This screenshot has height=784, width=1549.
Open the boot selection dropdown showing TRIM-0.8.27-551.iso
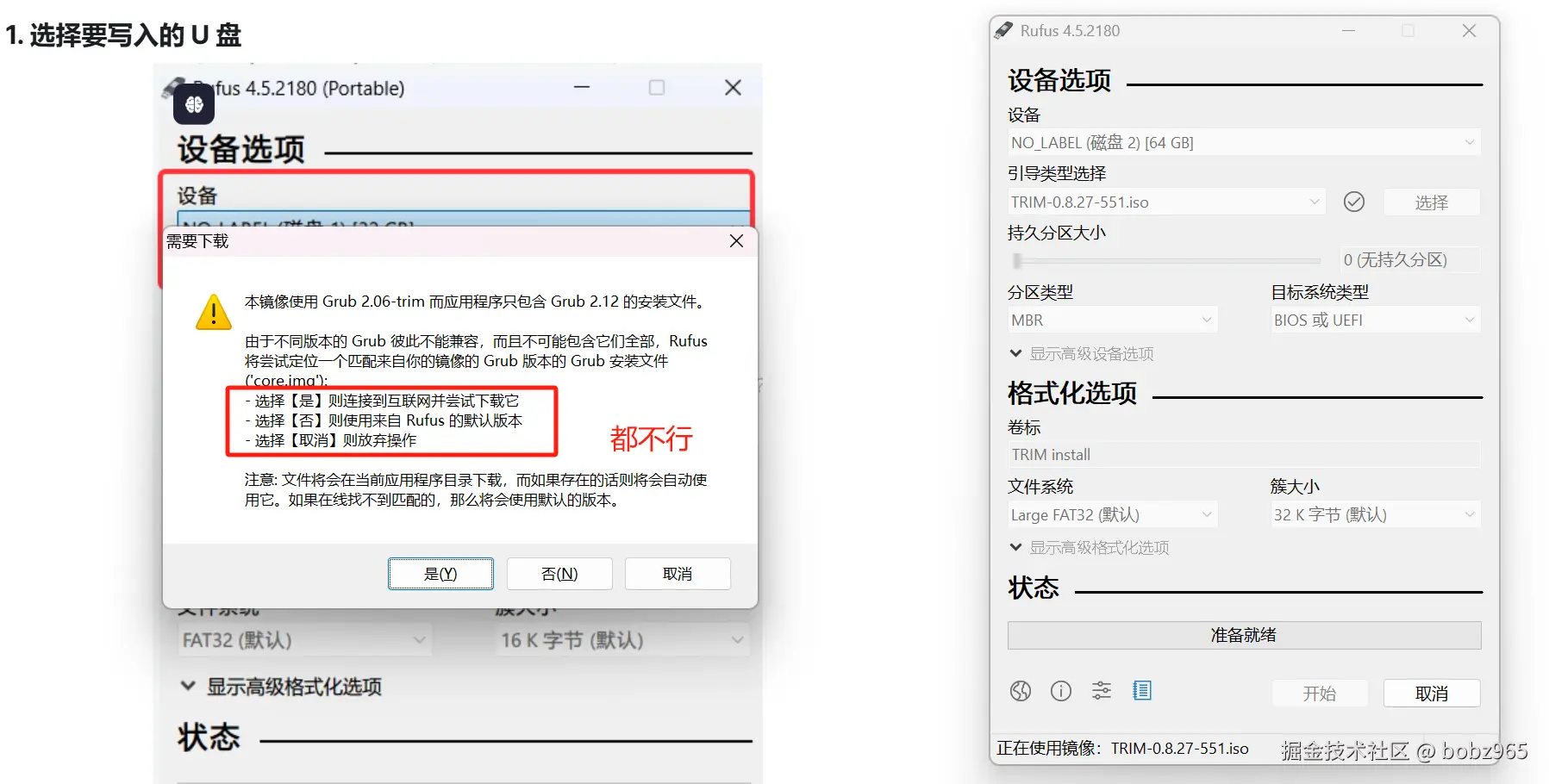point(1164,201)
